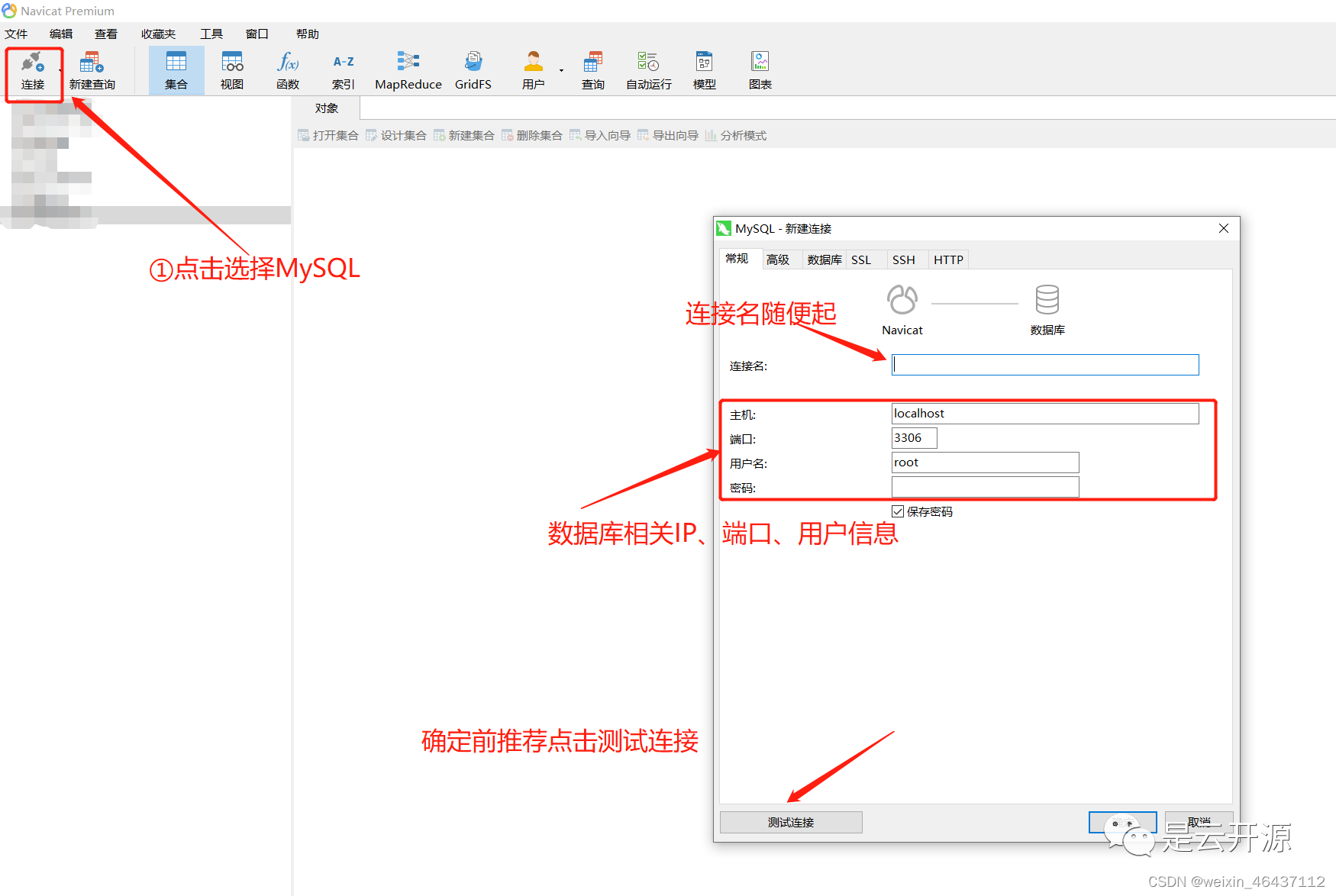Open the 文件 menu
The width and height of the screenshot is (1336, 896).
[16, 34]
